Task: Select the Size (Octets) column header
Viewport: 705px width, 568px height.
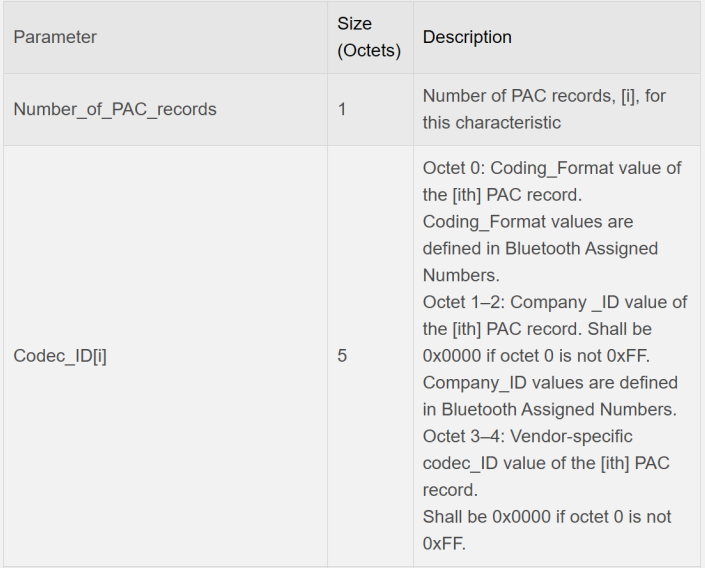Action: (x=370, y=37)
